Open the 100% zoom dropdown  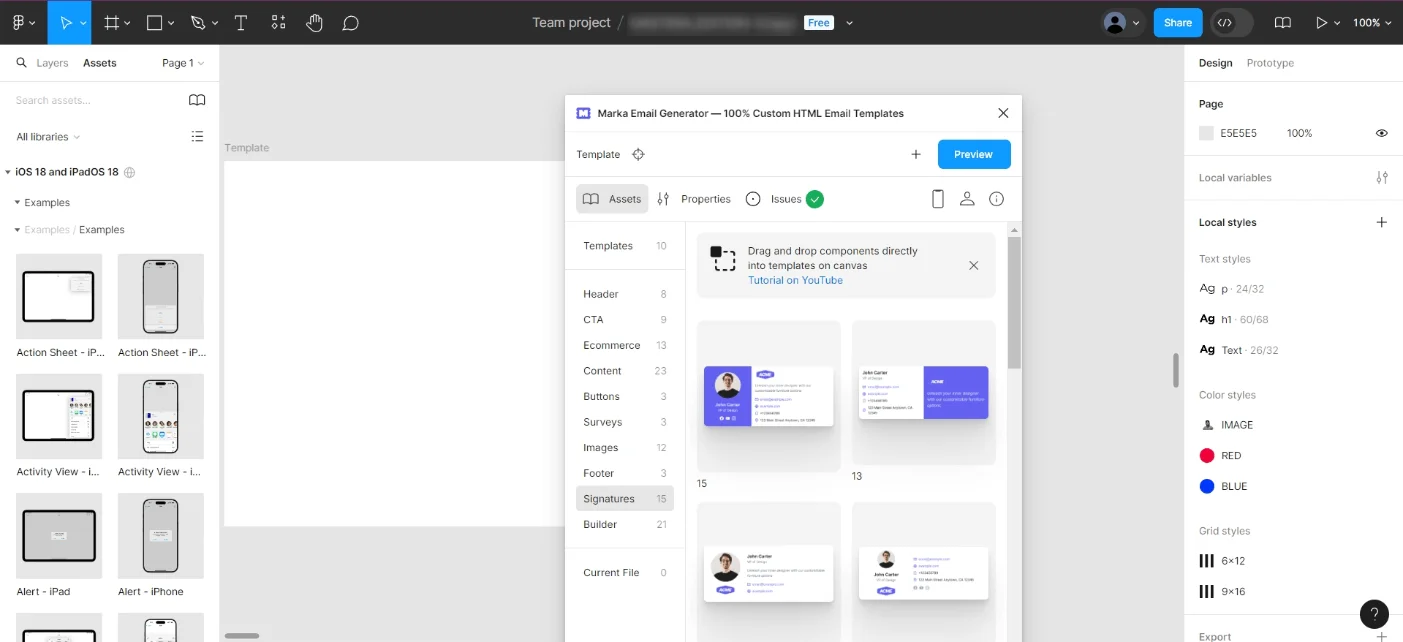(1372, 22)
